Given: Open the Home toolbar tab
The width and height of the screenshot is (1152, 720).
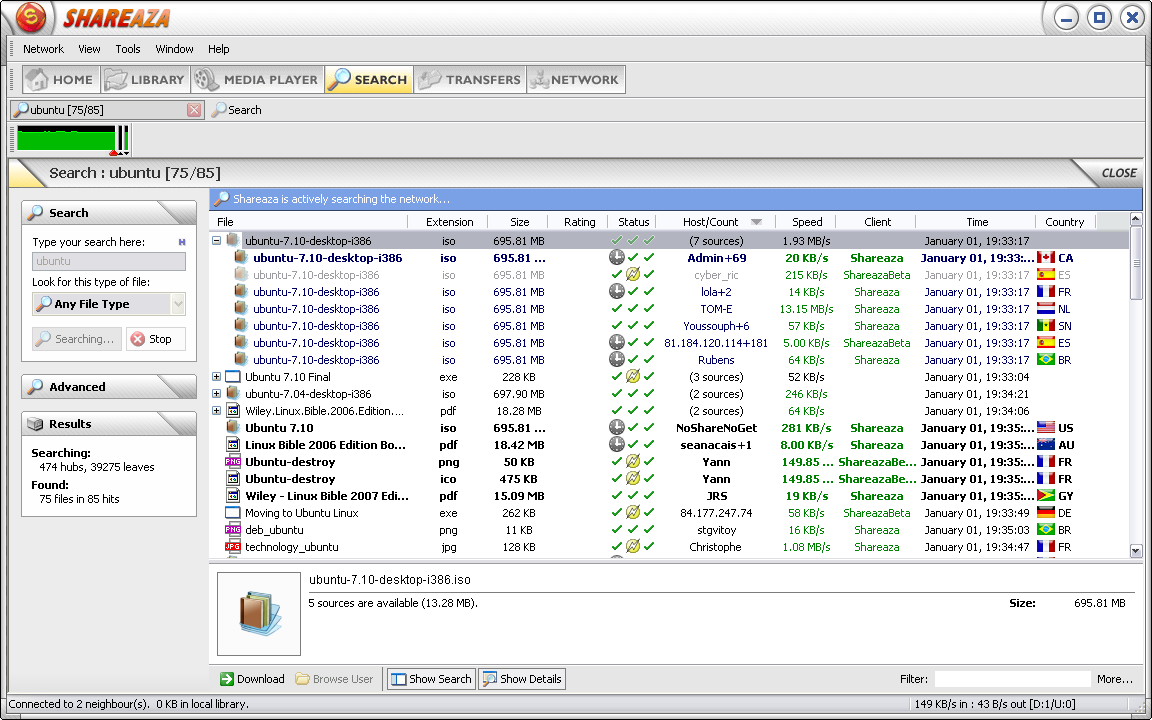Looking at the screenshot, I should tap(61, 79).
